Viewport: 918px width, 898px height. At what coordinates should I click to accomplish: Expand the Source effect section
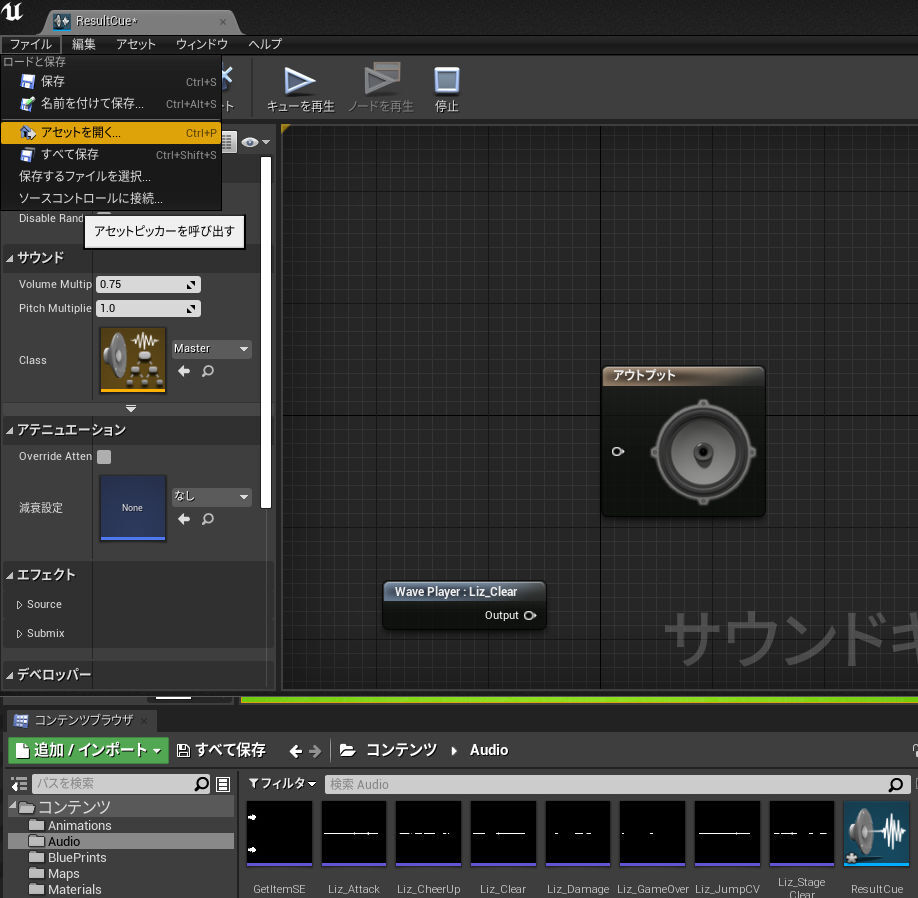click(20, 605)
